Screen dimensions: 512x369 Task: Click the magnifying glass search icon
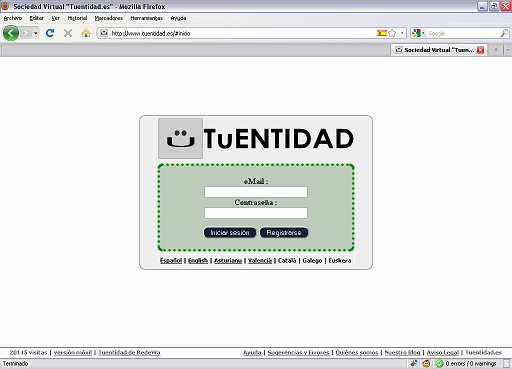[504, 33]
